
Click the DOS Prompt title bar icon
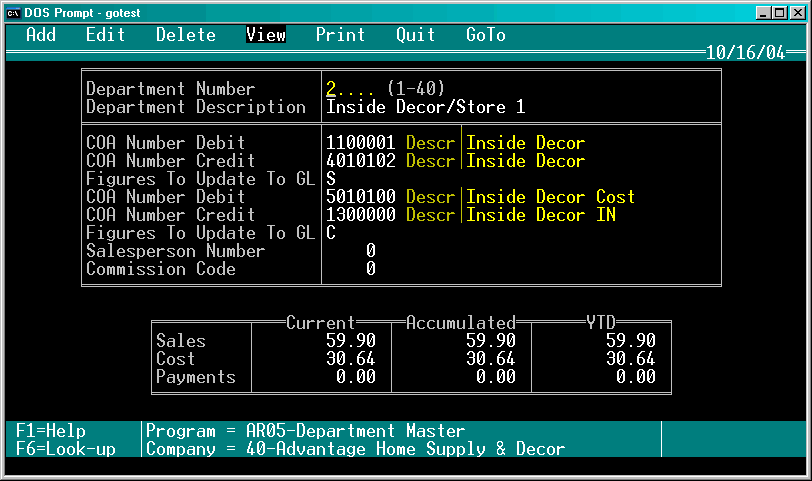[x=13, y=13]
